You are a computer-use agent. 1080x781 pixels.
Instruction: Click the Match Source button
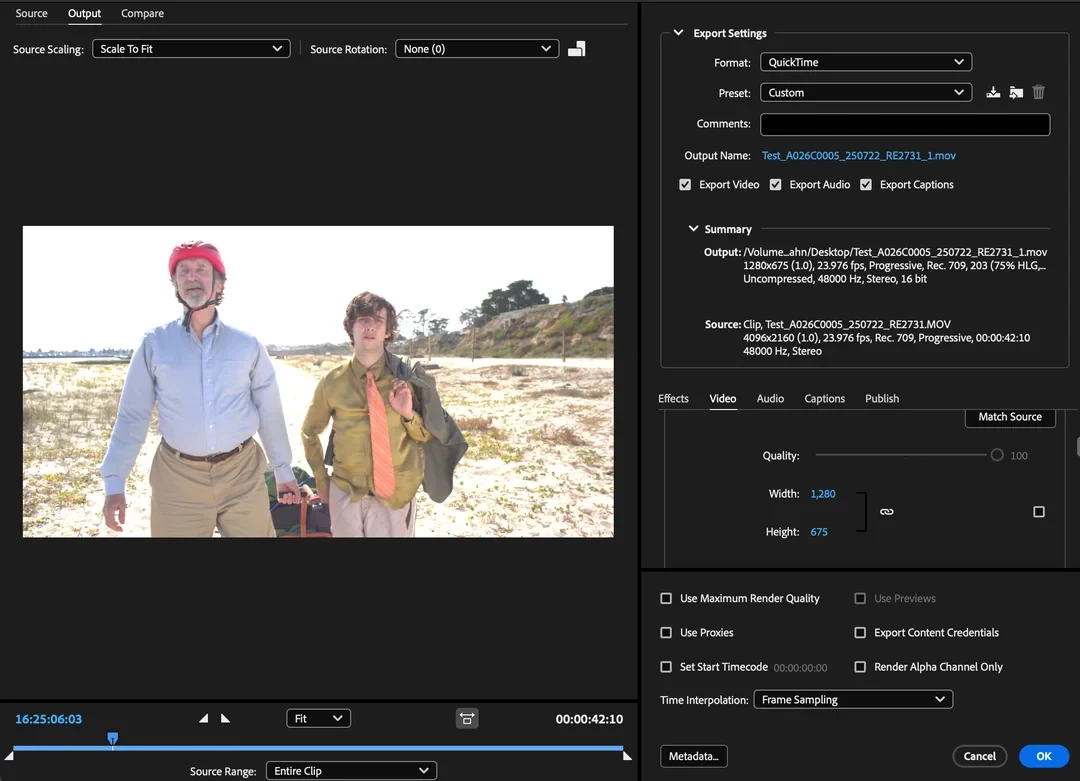click(x=1009, y=417)
